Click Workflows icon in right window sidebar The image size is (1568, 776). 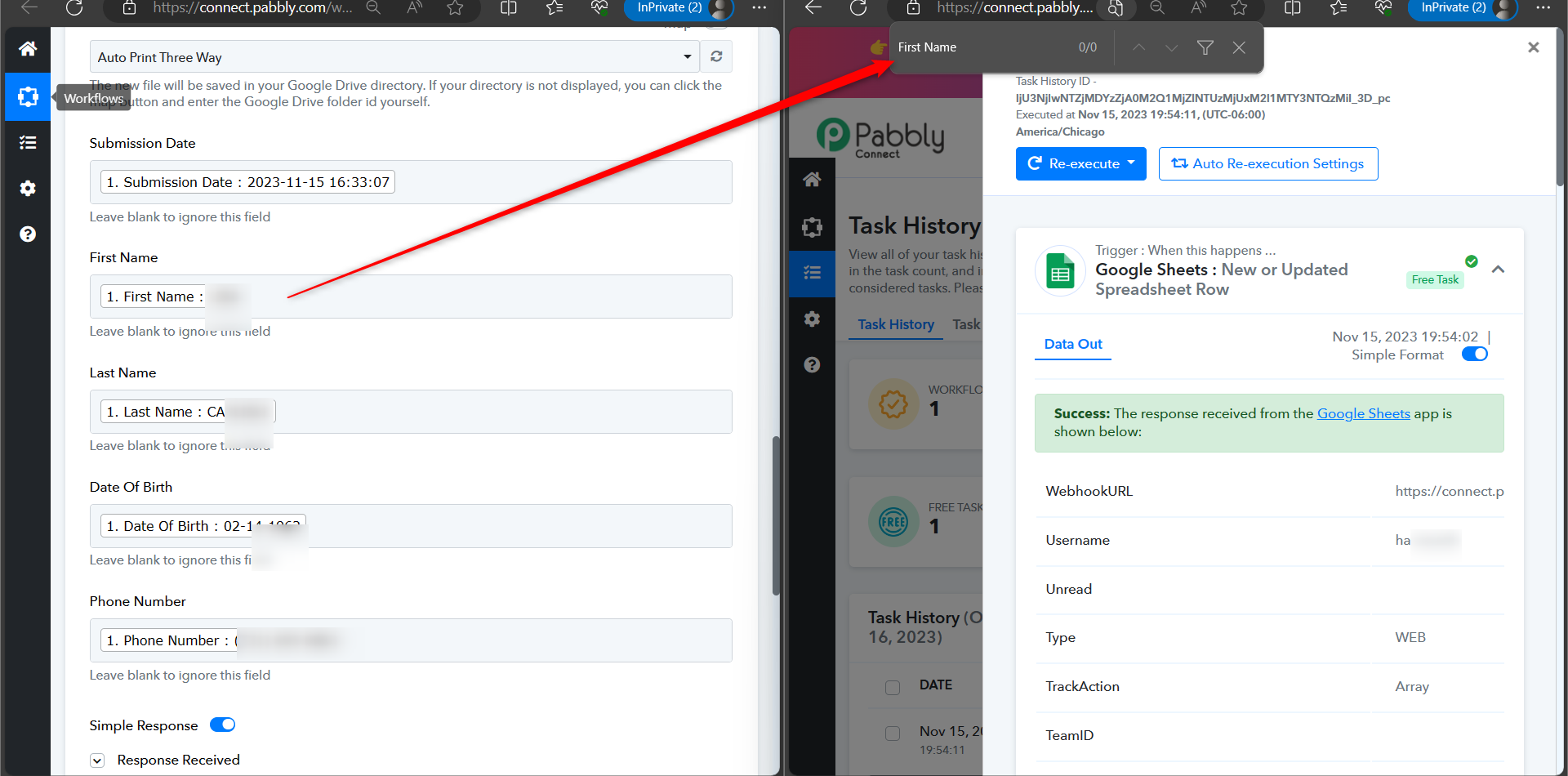(812, 227)
